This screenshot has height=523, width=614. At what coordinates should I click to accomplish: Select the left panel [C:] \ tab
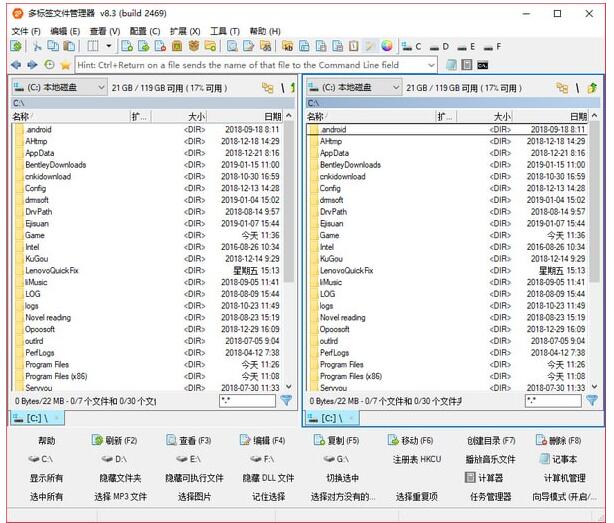pyautogui.click(x=37, y=418)
